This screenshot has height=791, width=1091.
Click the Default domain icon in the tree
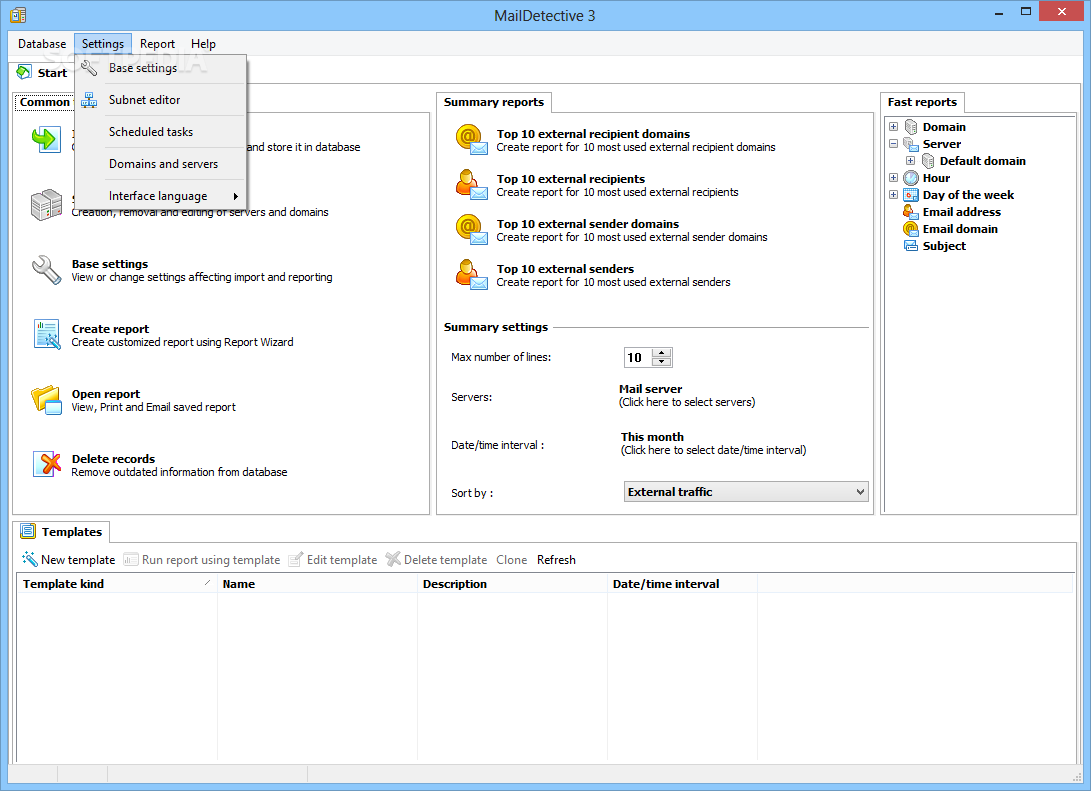(927, 161)
